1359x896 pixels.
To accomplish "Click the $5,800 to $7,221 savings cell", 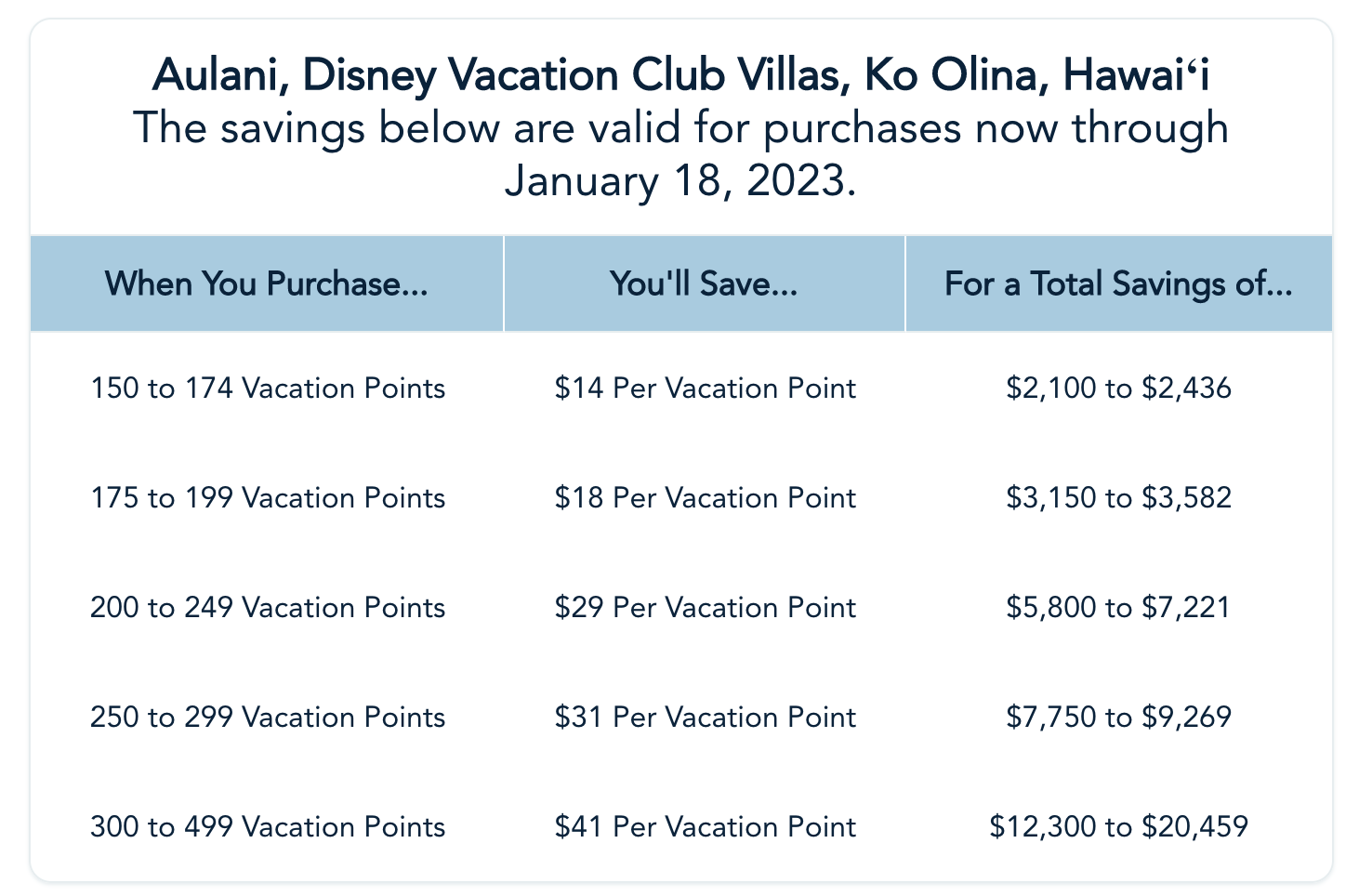I will tap(1118, 607).
